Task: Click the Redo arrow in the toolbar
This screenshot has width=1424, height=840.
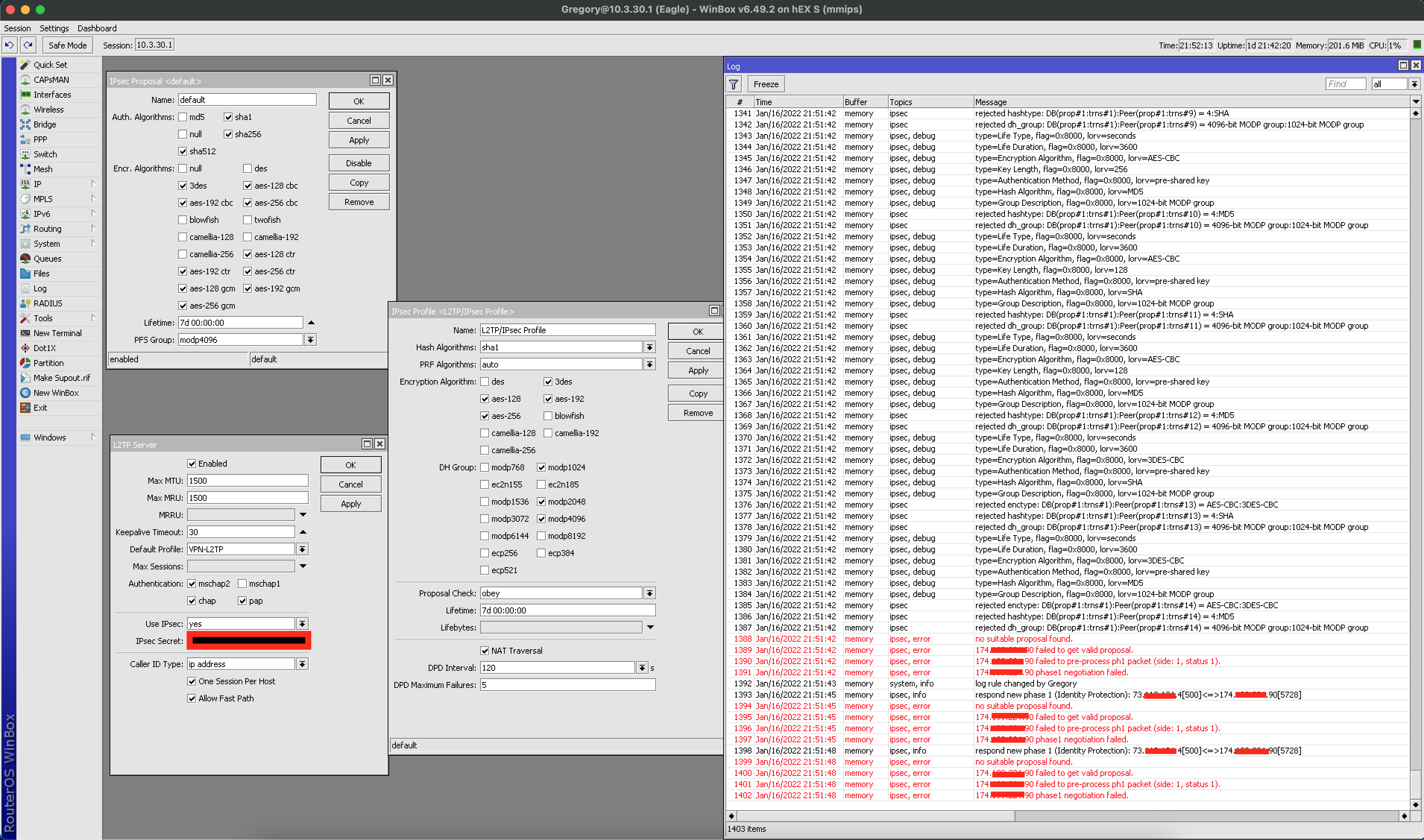Action: coord(28,45)
